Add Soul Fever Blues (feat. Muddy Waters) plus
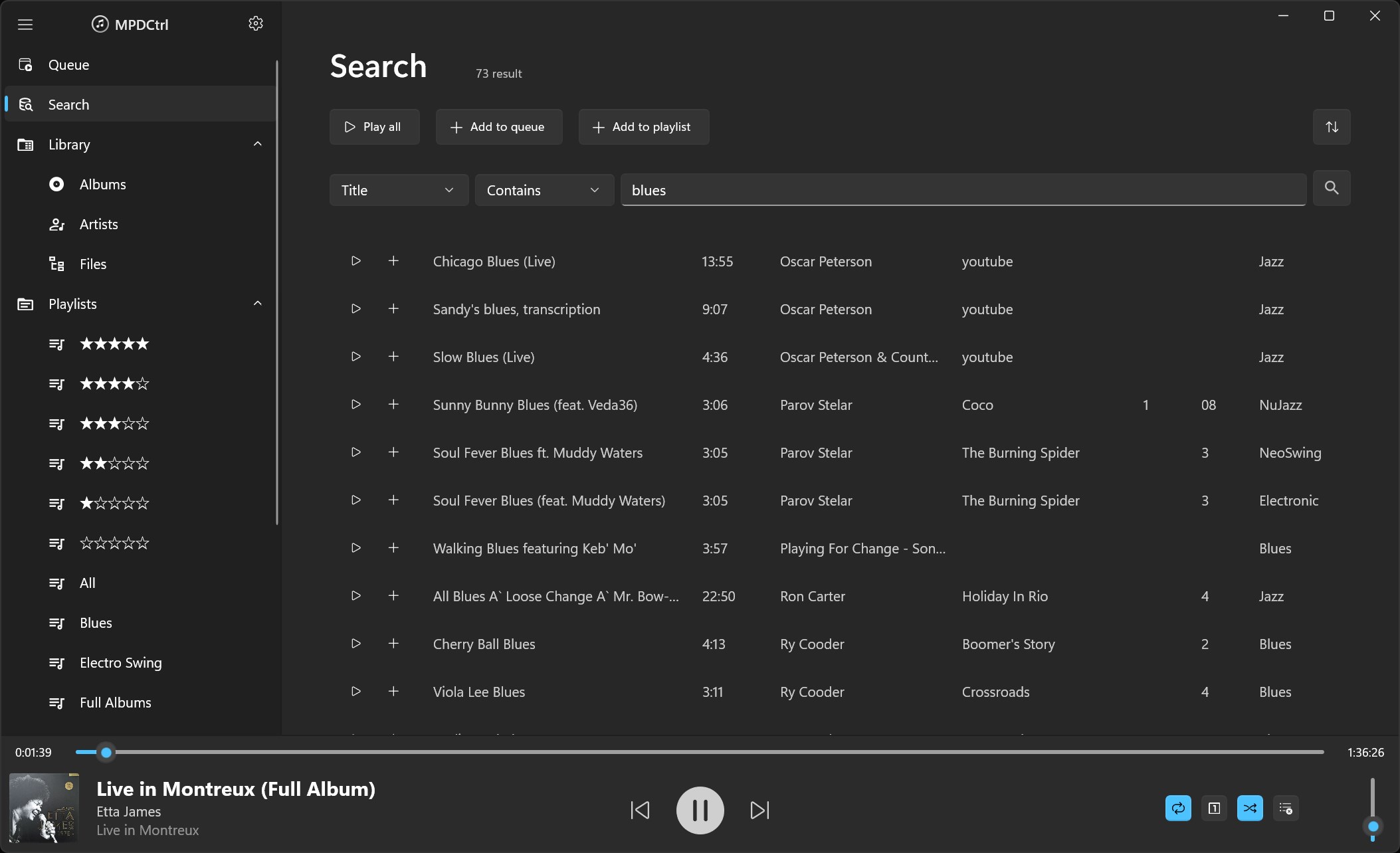The width and height of the screenshot is (1400, 853). pos(393,500)
